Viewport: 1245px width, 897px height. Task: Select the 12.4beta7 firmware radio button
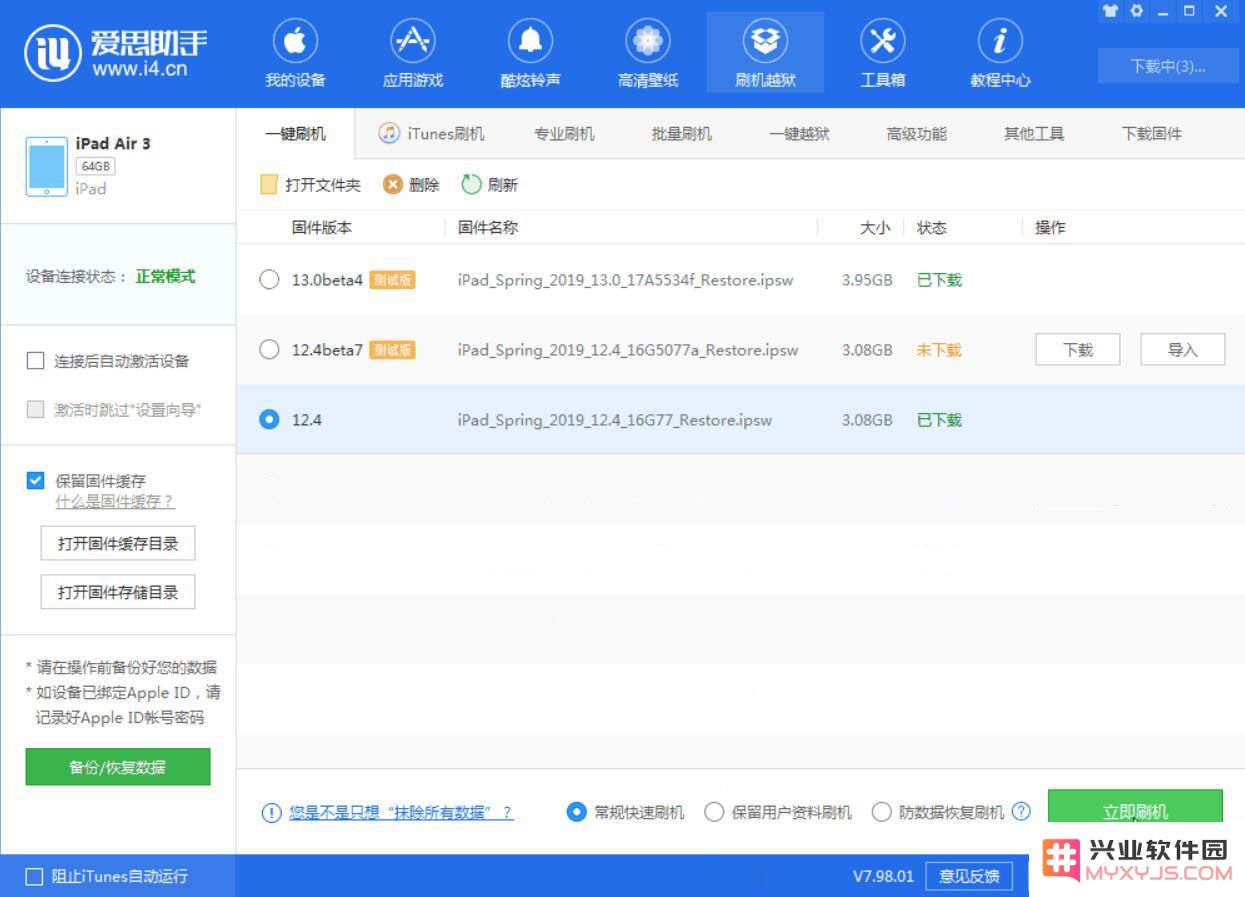point(269,350)
